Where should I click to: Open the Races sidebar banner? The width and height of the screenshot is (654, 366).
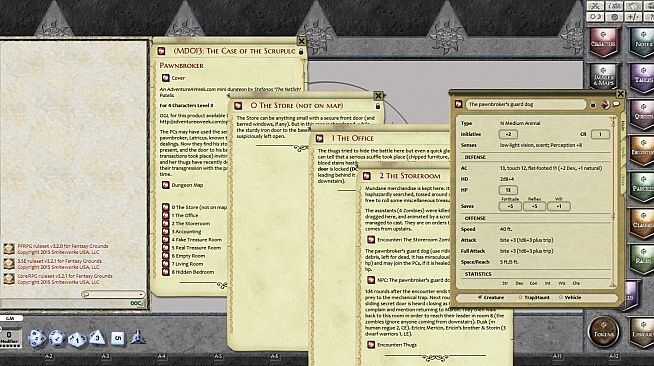(x=642, y=259)
